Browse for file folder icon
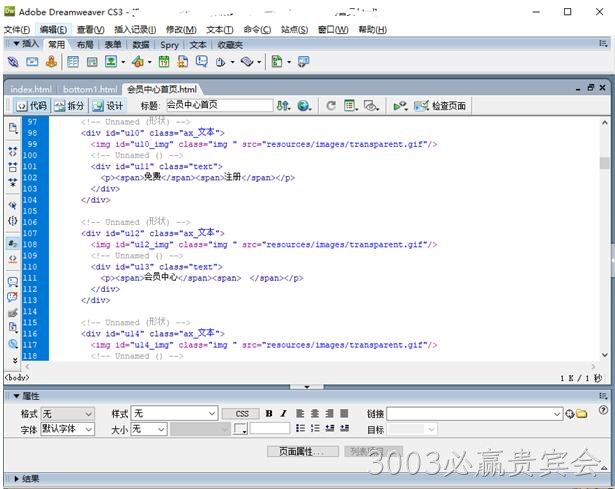Screen dimensions: 615x489 [x=581, y=413]
